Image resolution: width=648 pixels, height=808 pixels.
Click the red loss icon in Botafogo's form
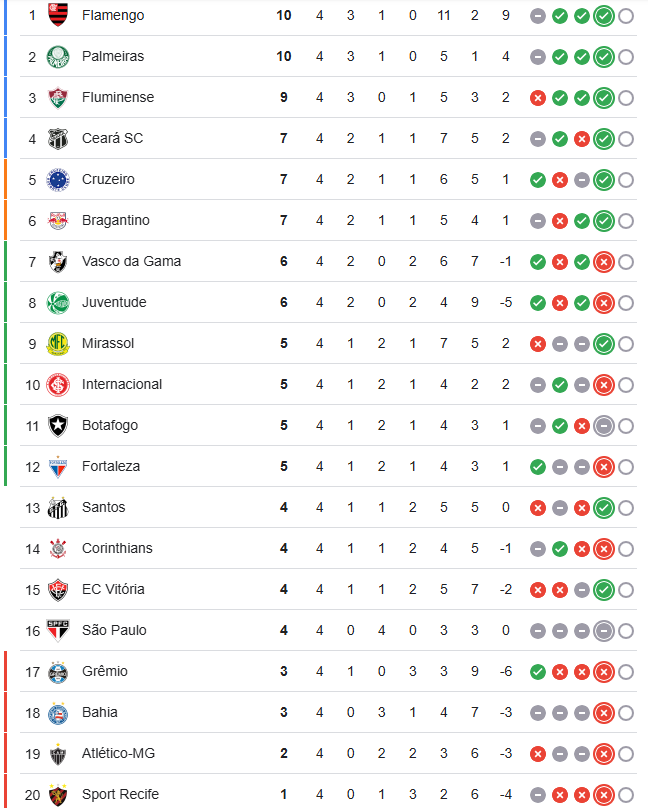tap(582, 426)
